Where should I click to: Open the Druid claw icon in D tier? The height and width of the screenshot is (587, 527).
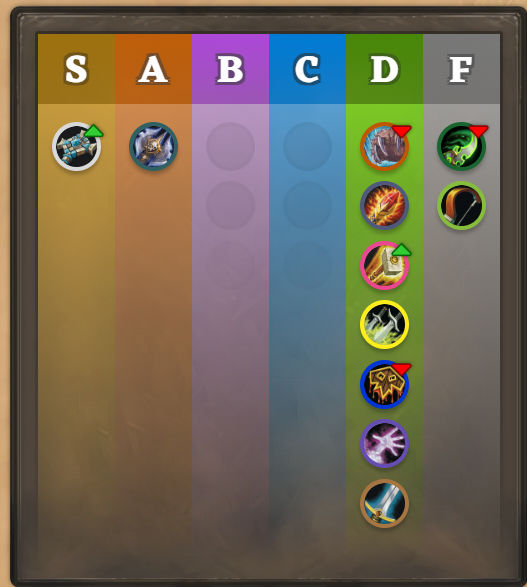click(384, 146)
